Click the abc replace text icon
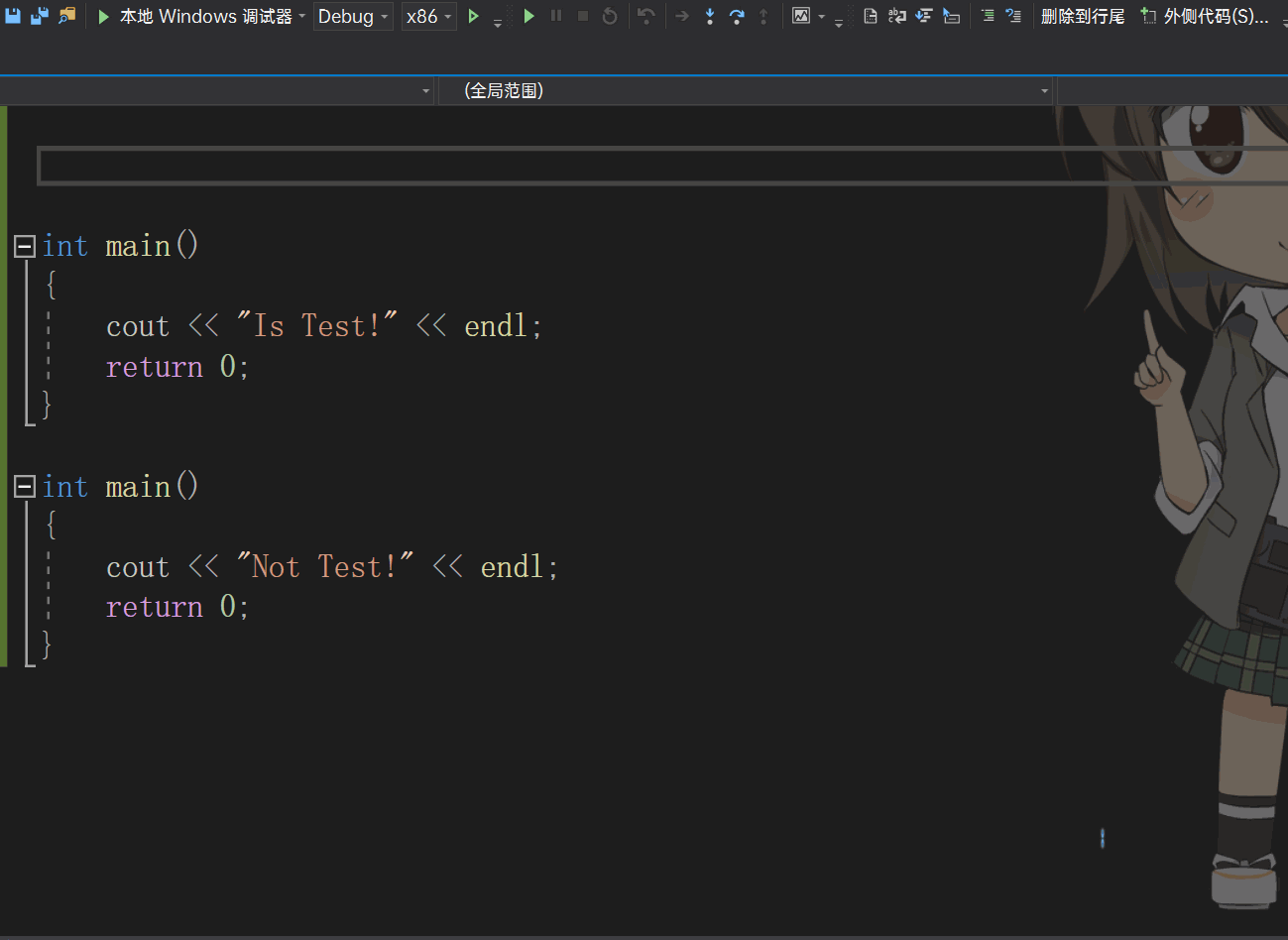Screen dimensions: 1288x940 pyautogui.click(x=897, y=16)
